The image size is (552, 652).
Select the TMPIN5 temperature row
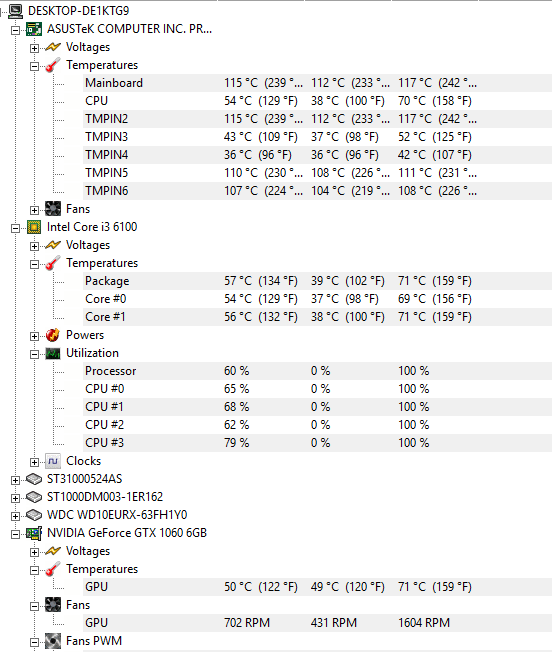[318, 173]
